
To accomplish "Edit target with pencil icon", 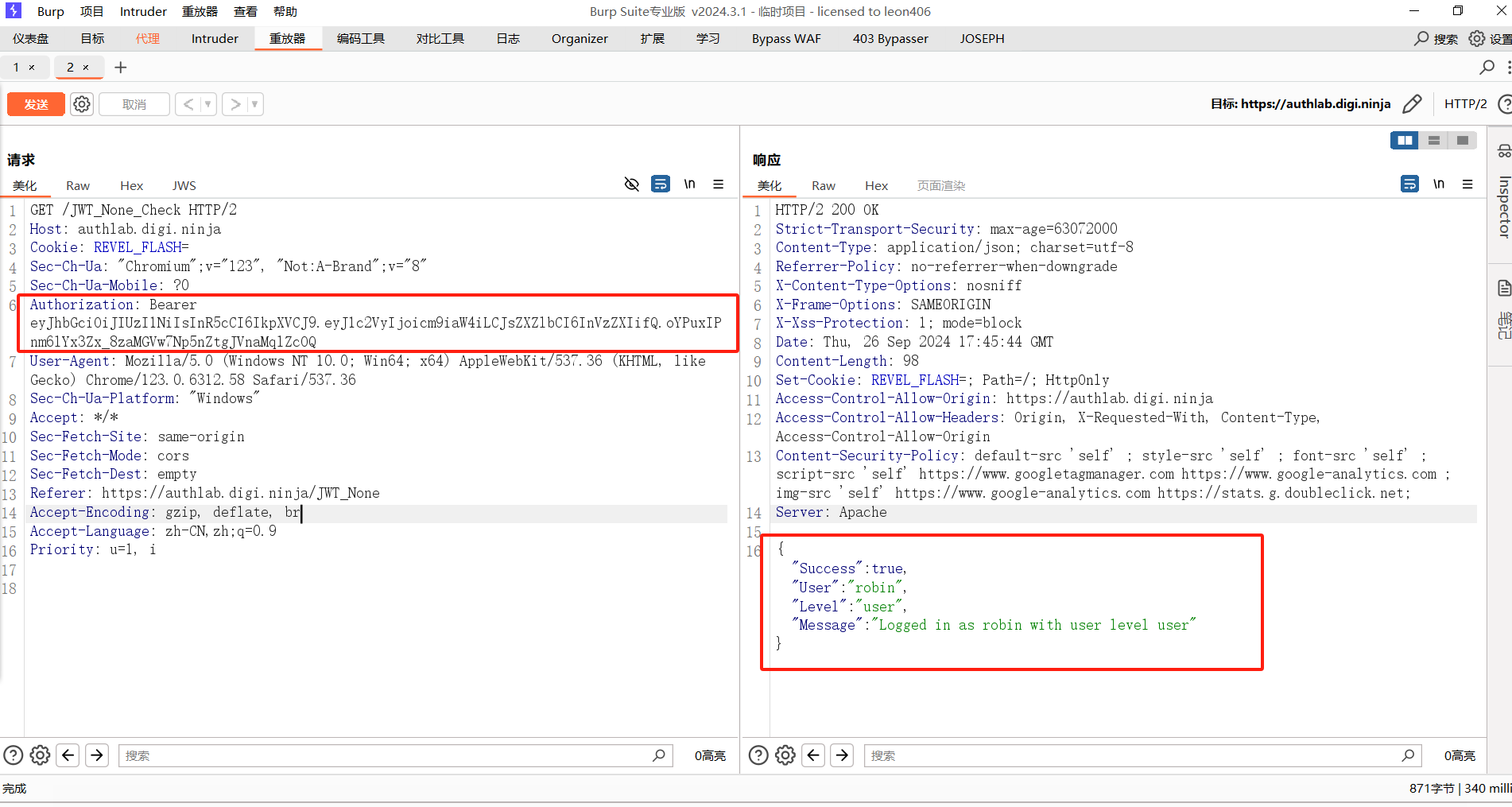I will coord(1413,104).
